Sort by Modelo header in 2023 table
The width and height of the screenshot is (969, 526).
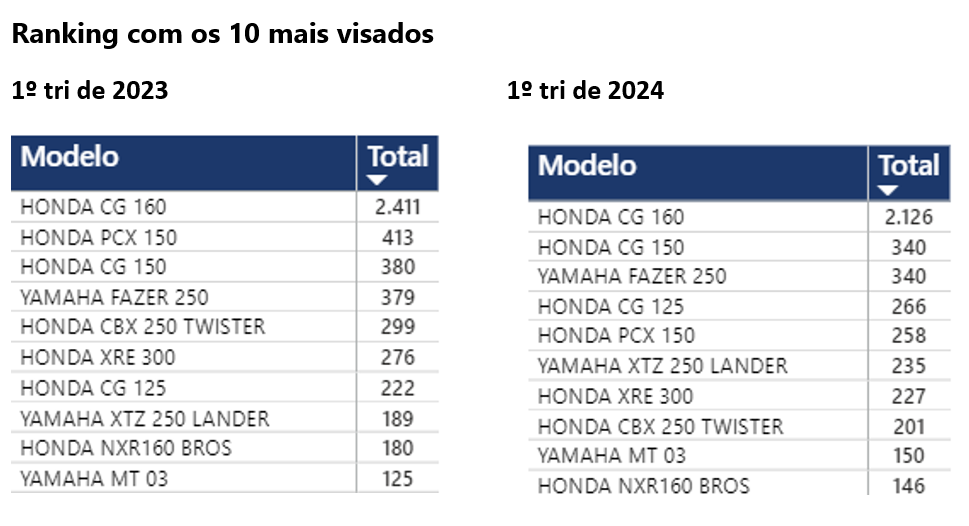pos(70,157)
